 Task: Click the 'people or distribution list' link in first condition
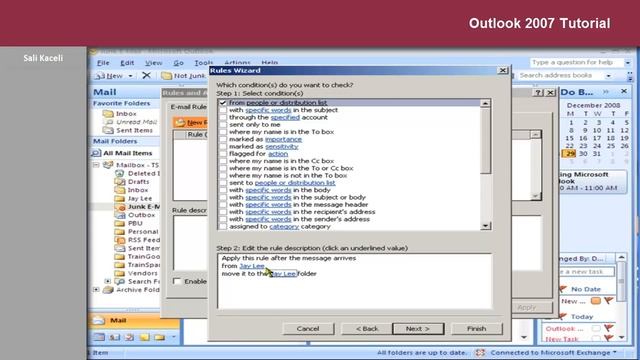pyautogui.click(x=287, y=103)
